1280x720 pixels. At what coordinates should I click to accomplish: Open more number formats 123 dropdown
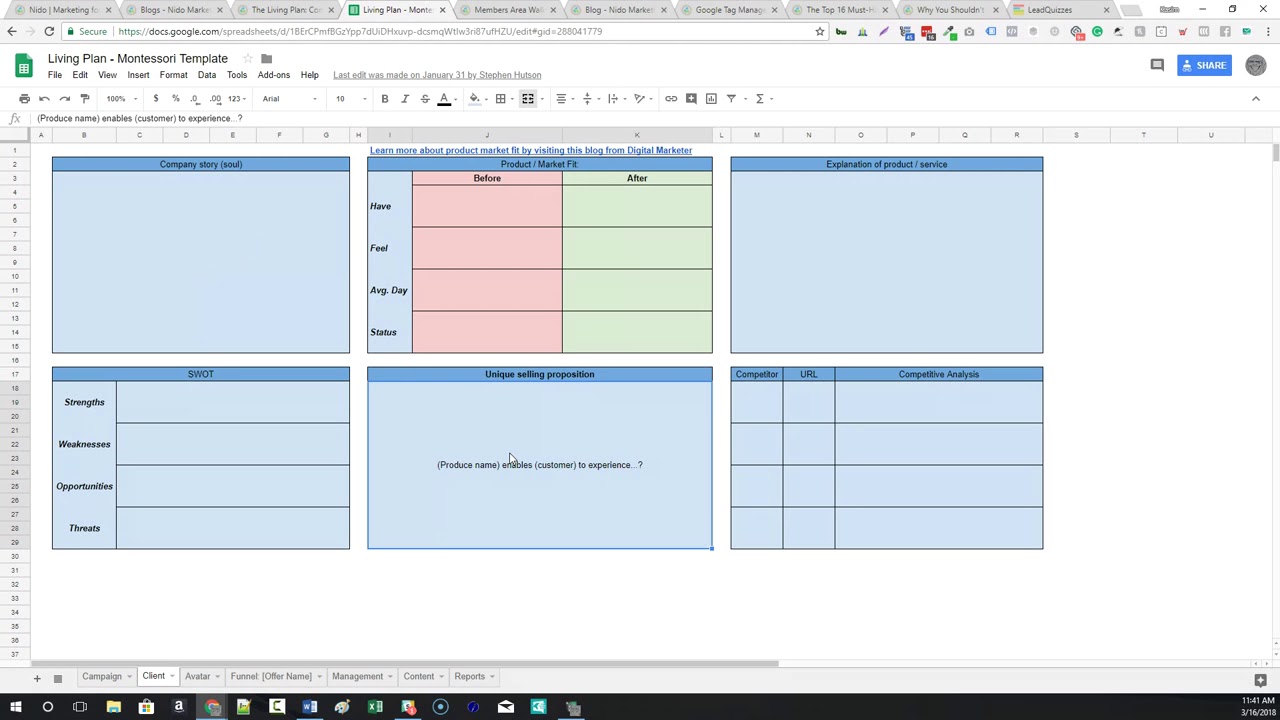coord(236,98)
